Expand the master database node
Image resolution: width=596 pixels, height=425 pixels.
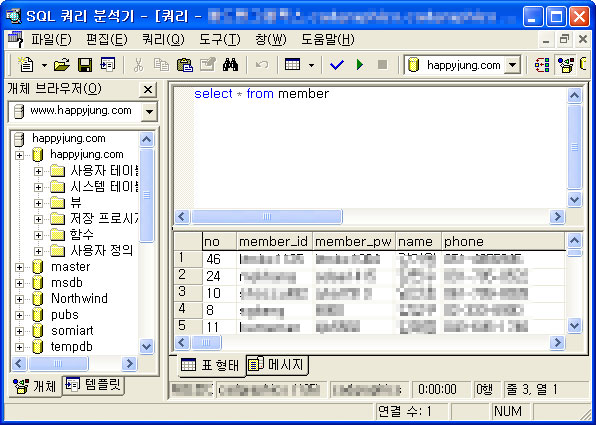19,267
